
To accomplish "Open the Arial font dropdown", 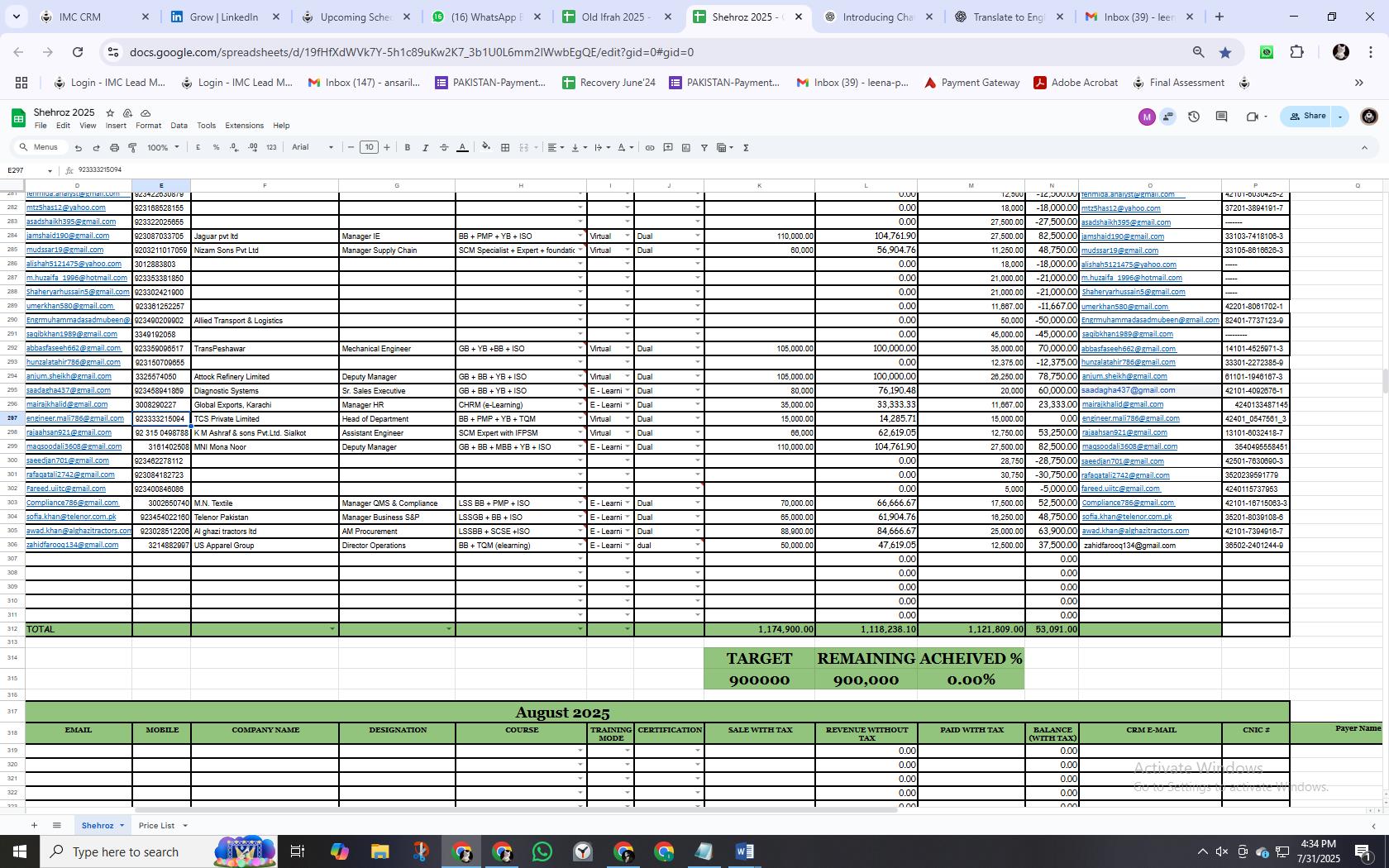I will coord(313,148).
